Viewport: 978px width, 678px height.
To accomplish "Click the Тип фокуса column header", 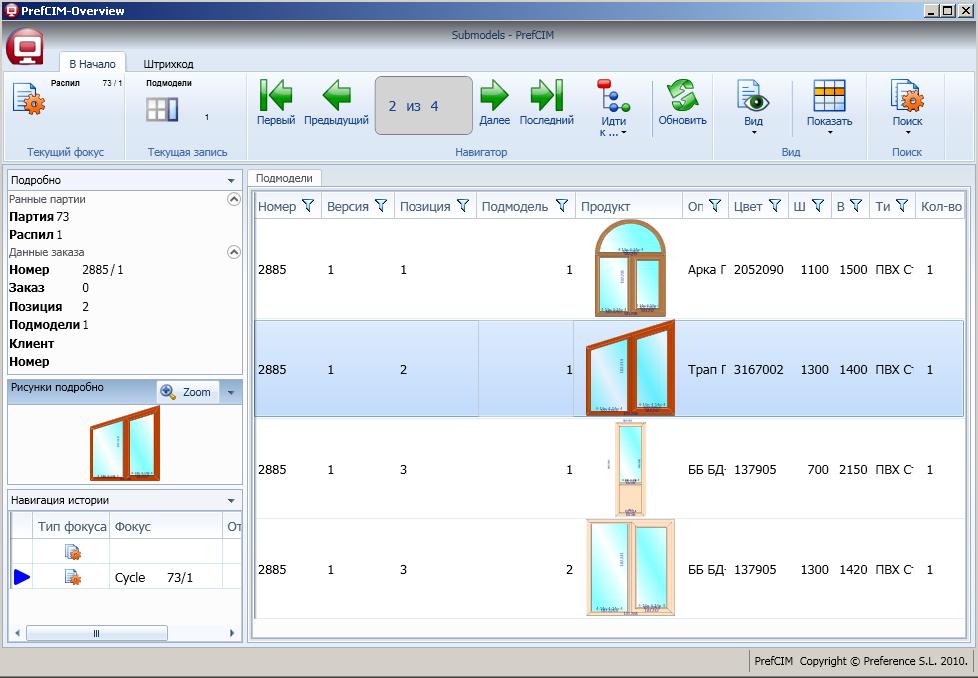I will 72,526.
